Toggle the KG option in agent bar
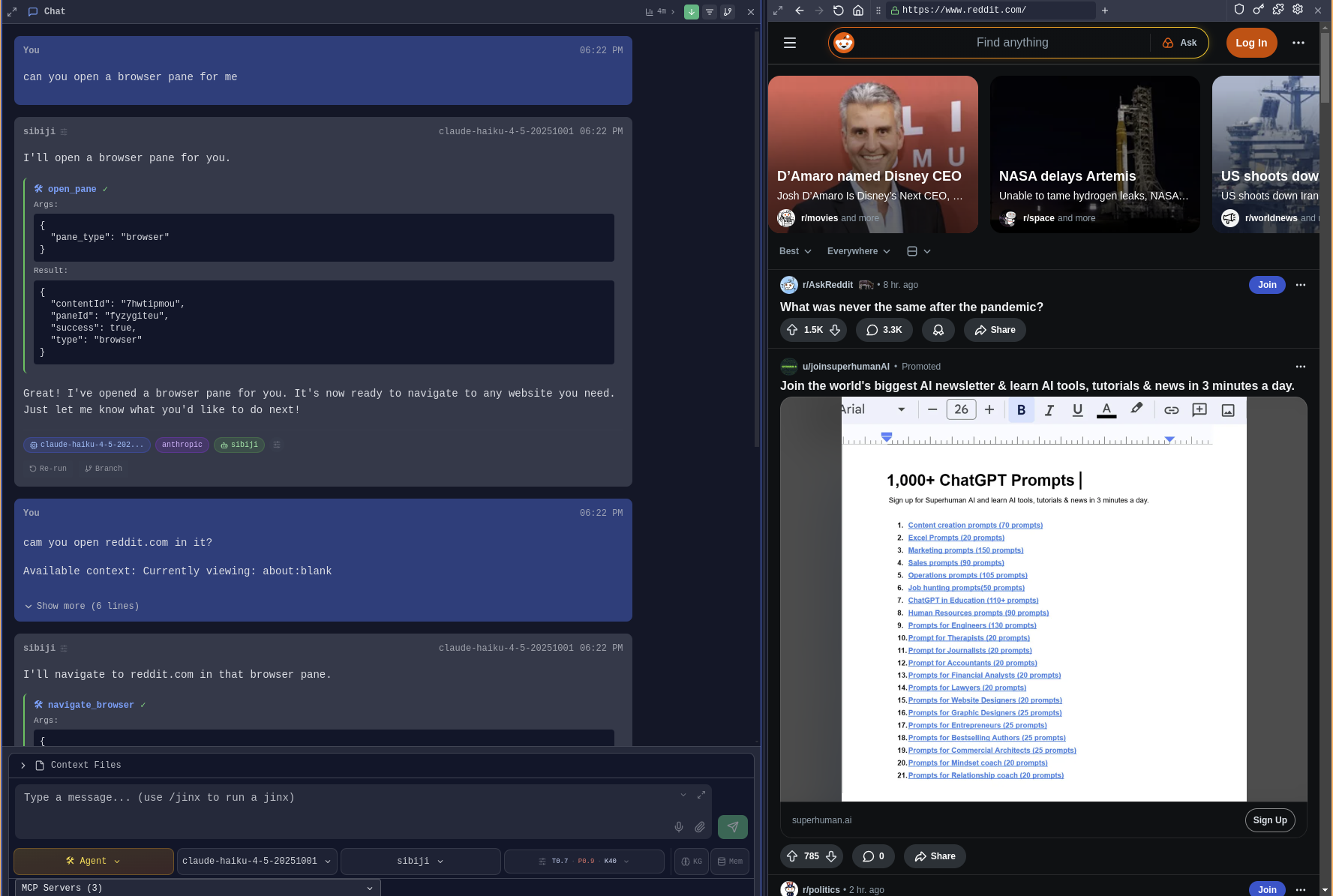The height and width of the screenshot is (896, 1333). click(x=691, y=861)
